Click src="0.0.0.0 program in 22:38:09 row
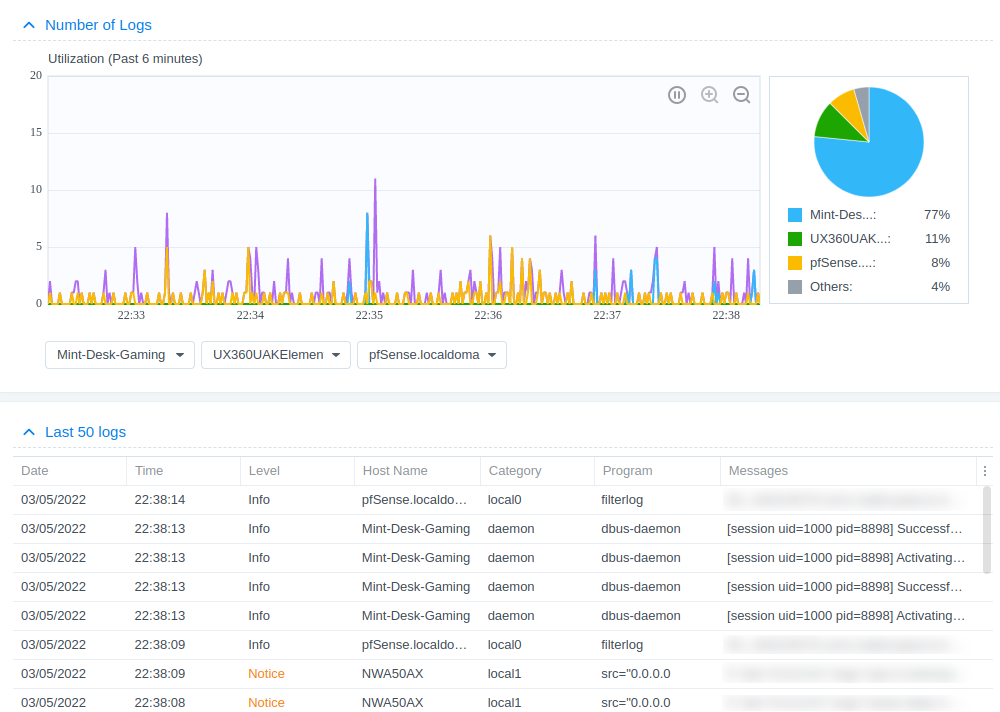Screen dimensions: 1000x712 tap(636, 674)
